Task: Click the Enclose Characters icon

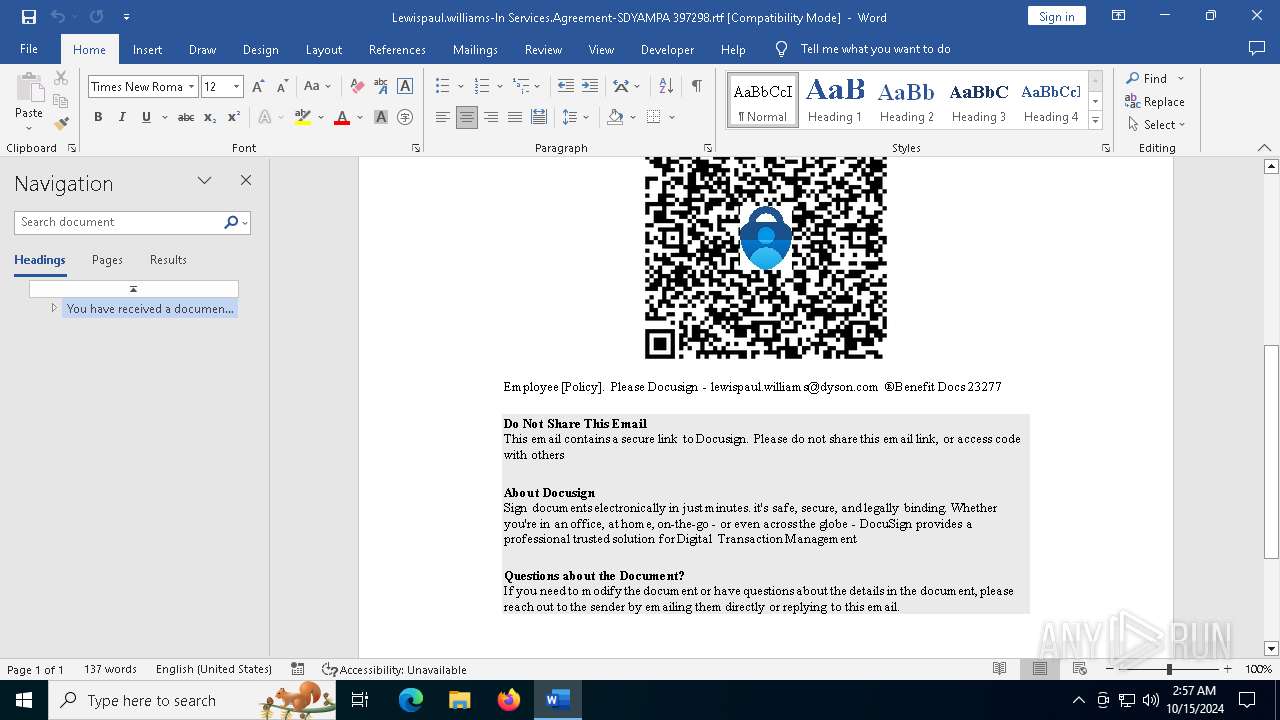Action: pos(405,117)
